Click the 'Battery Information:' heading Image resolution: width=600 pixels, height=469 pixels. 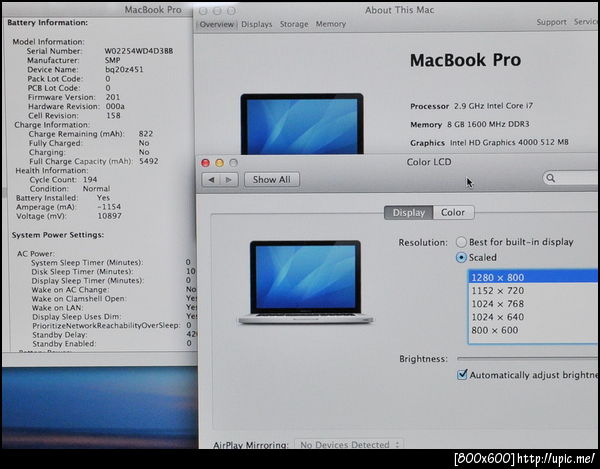pos(47,23)
